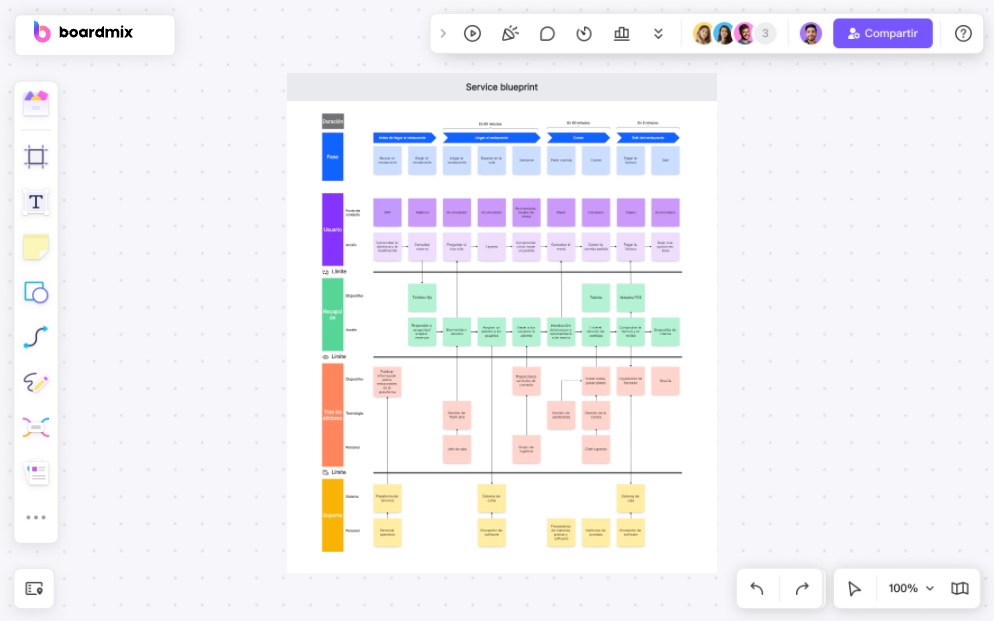Select the Text tool
This screenshot has width=994, height=621.
[36, 202]
